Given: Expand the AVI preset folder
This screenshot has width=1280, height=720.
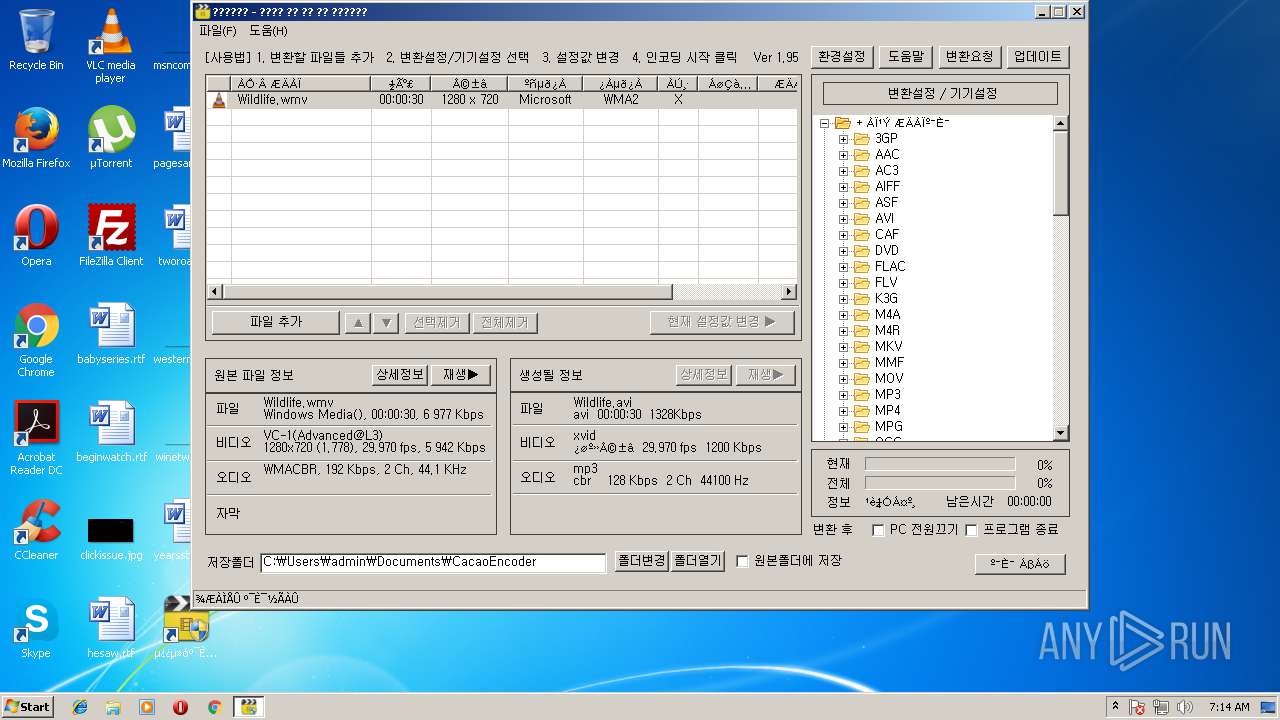Looking at the screenshot, I should coord(843,219).
